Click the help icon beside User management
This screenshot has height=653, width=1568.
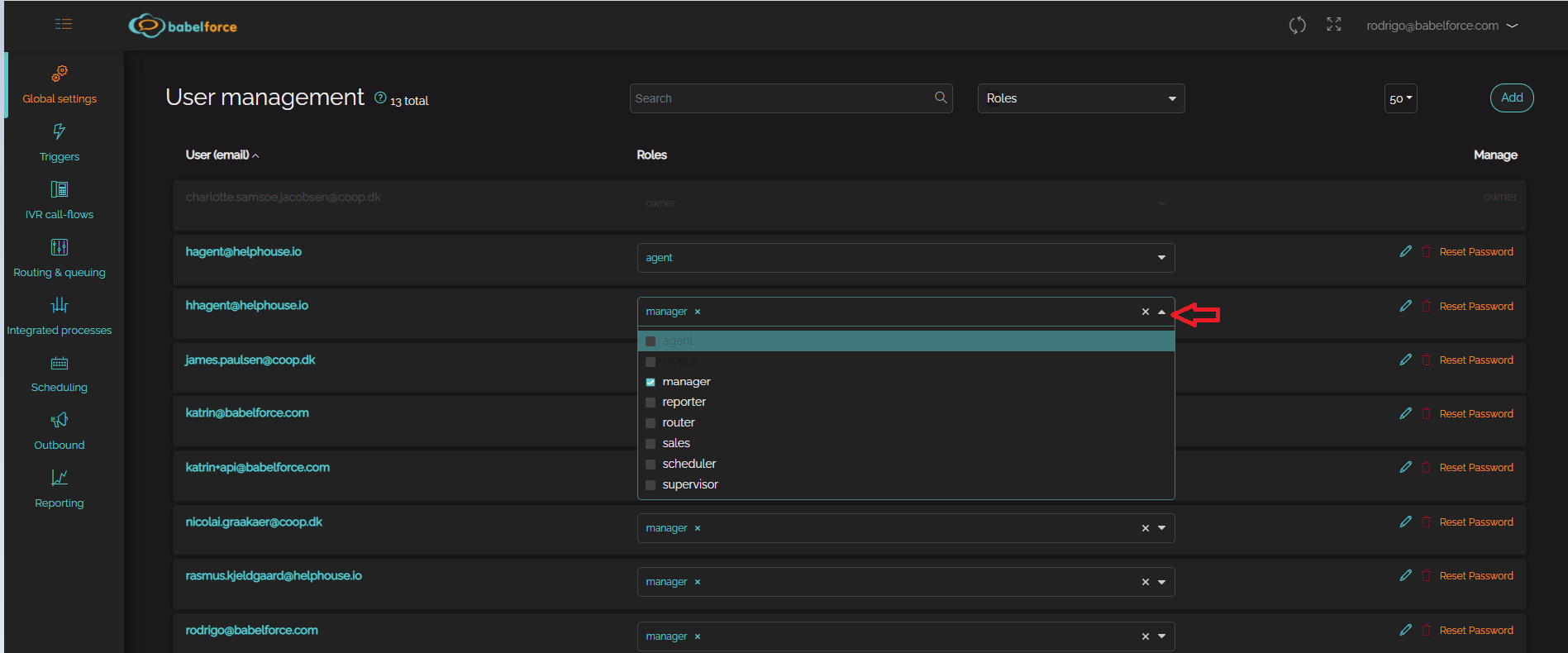[x=380, y=98]
